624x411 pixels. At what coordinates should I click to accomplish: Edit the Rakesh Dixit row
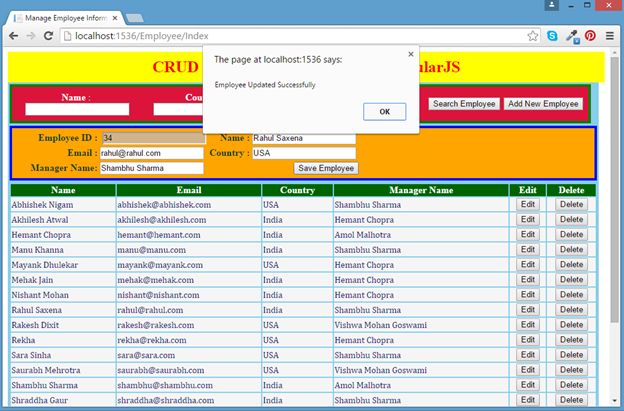(528, 325)
